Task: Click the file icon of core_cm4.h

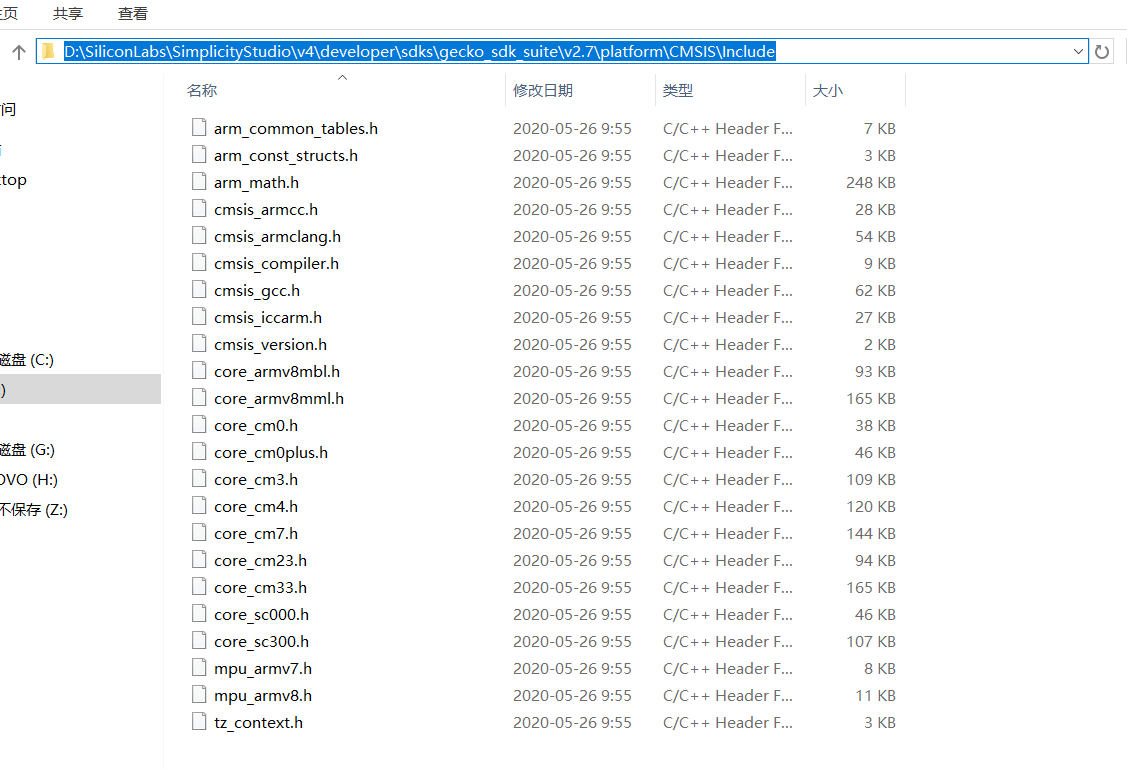Action: coord(199,506)
